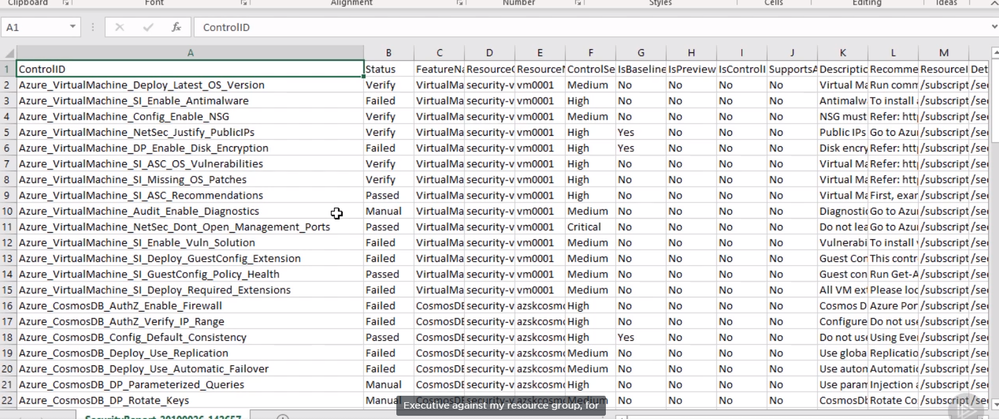The width and height of the screenshot is (999, 419).
Task: Click the IsPreview header cell
Action: coord(691,69)
